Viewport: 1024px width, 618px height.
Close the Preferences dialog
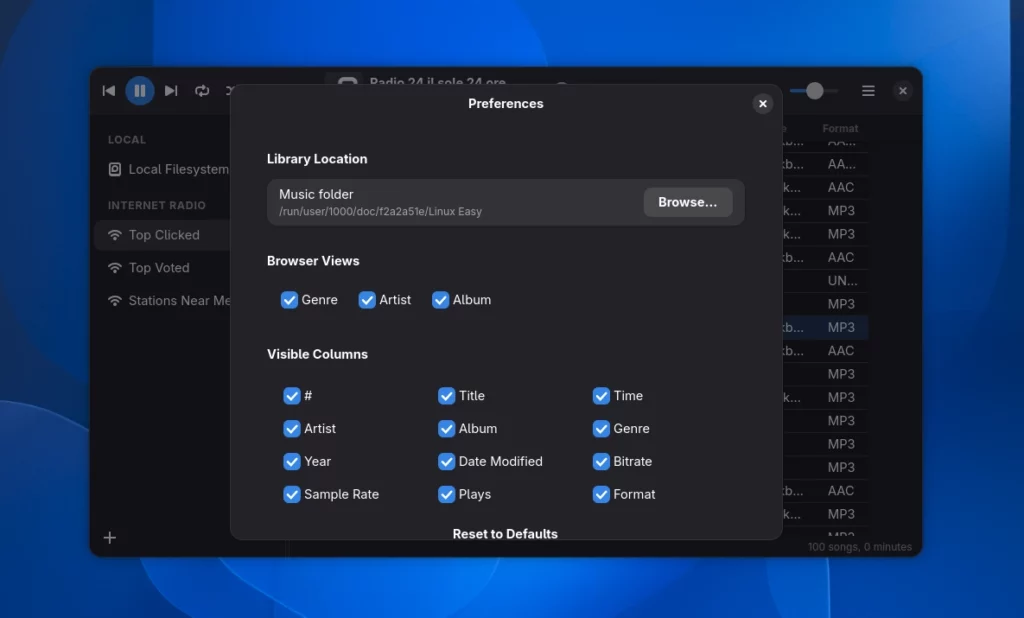pyautogui.click(x=763, y=104)
